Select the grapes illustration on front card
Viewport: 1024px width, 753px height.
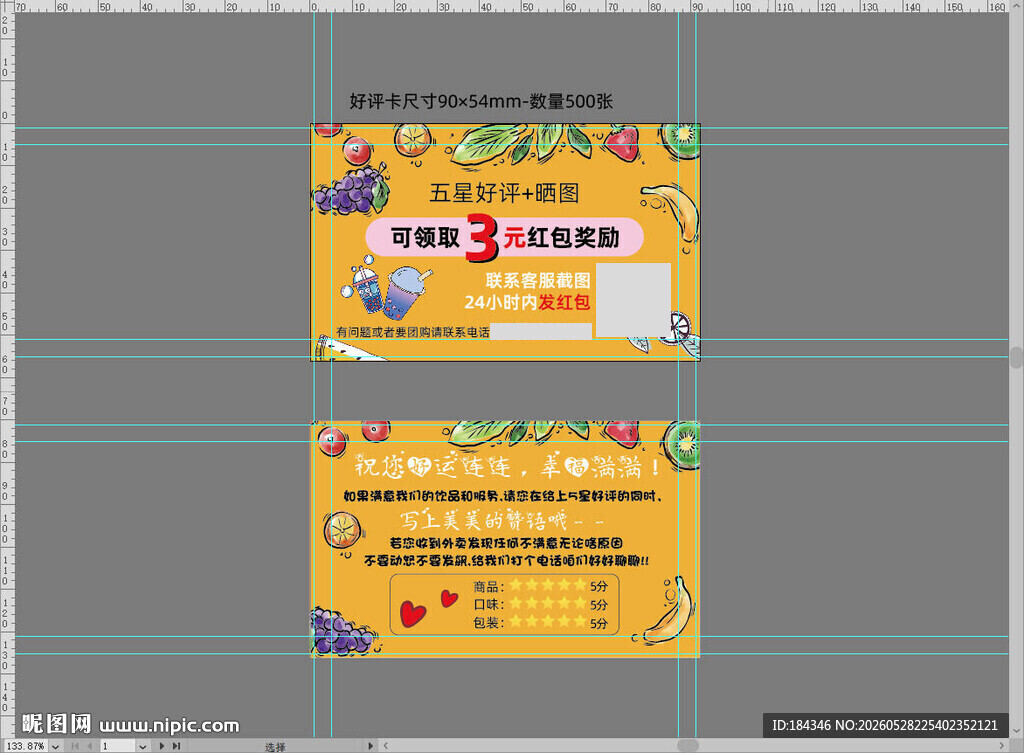351,191
